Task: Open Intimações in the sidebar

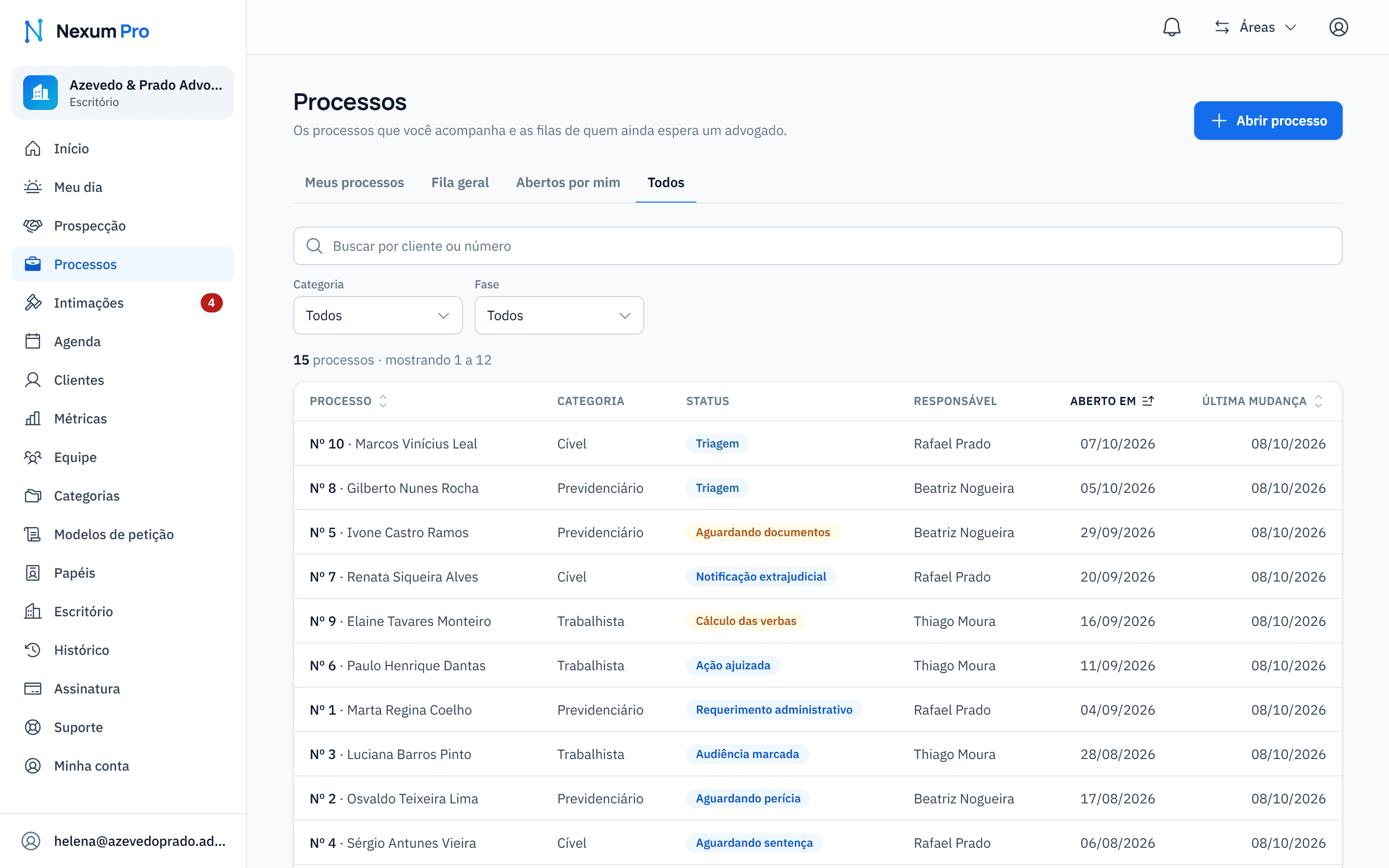Action: tap(123, 302)
